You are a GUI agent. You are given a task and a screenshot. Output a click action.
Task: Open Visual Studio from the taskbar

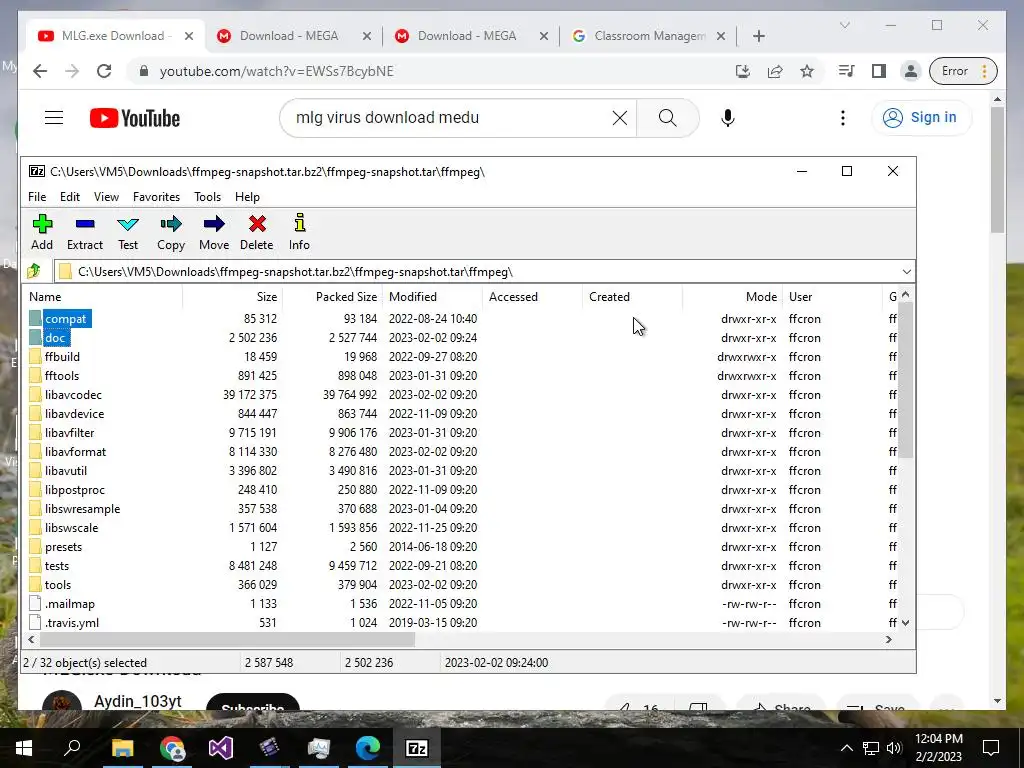click(221, 748)
